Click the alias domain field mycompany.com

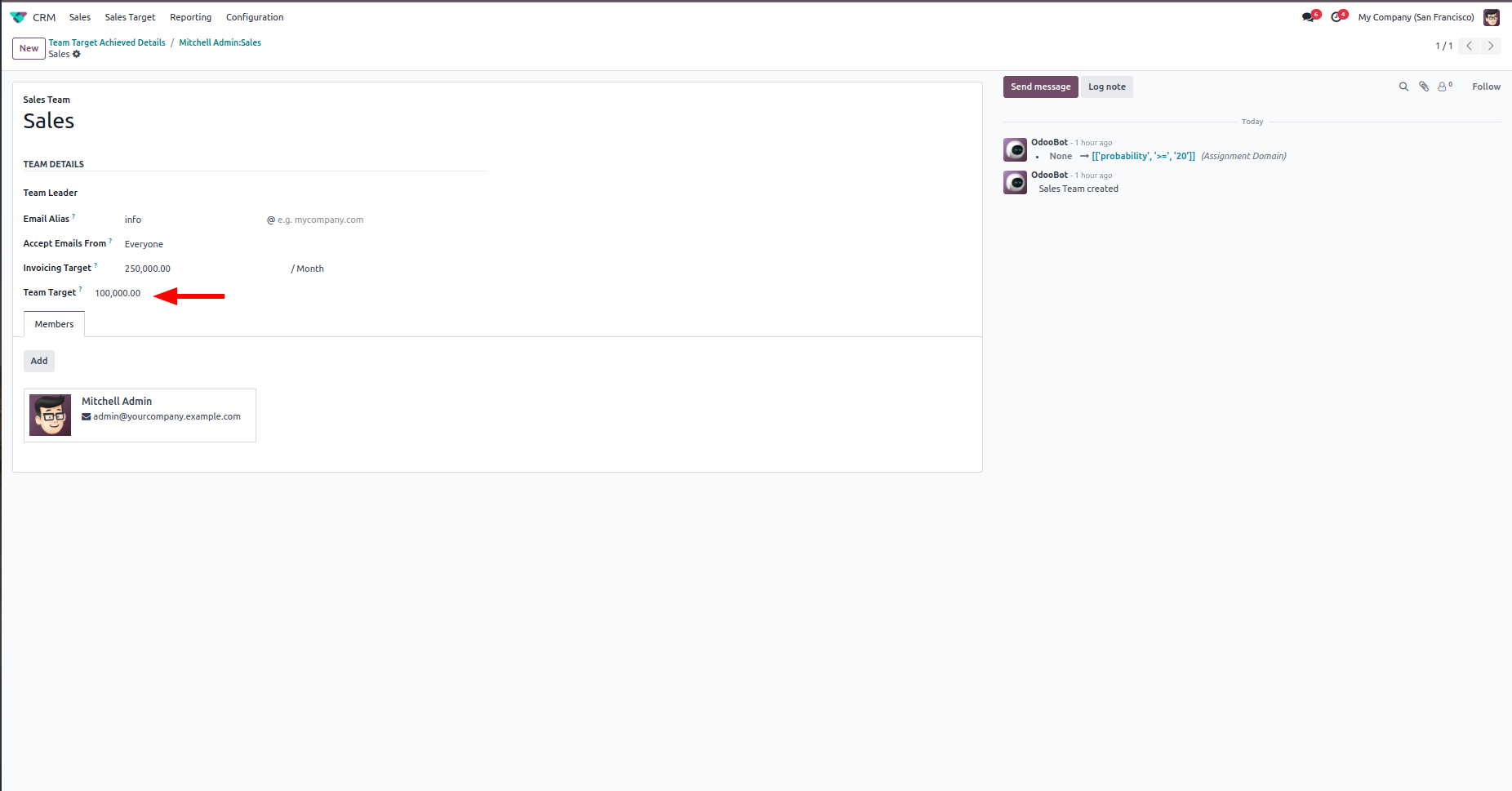pyautogui.click(x=320, y=220)
